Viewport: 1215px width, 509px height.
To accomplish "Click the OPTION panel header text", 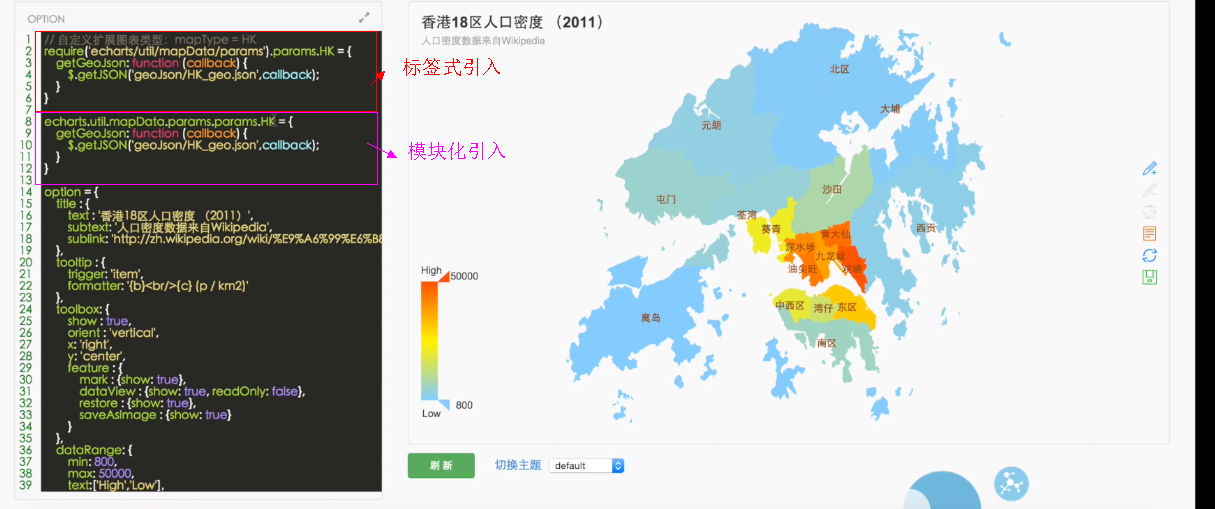I will 46,19.
